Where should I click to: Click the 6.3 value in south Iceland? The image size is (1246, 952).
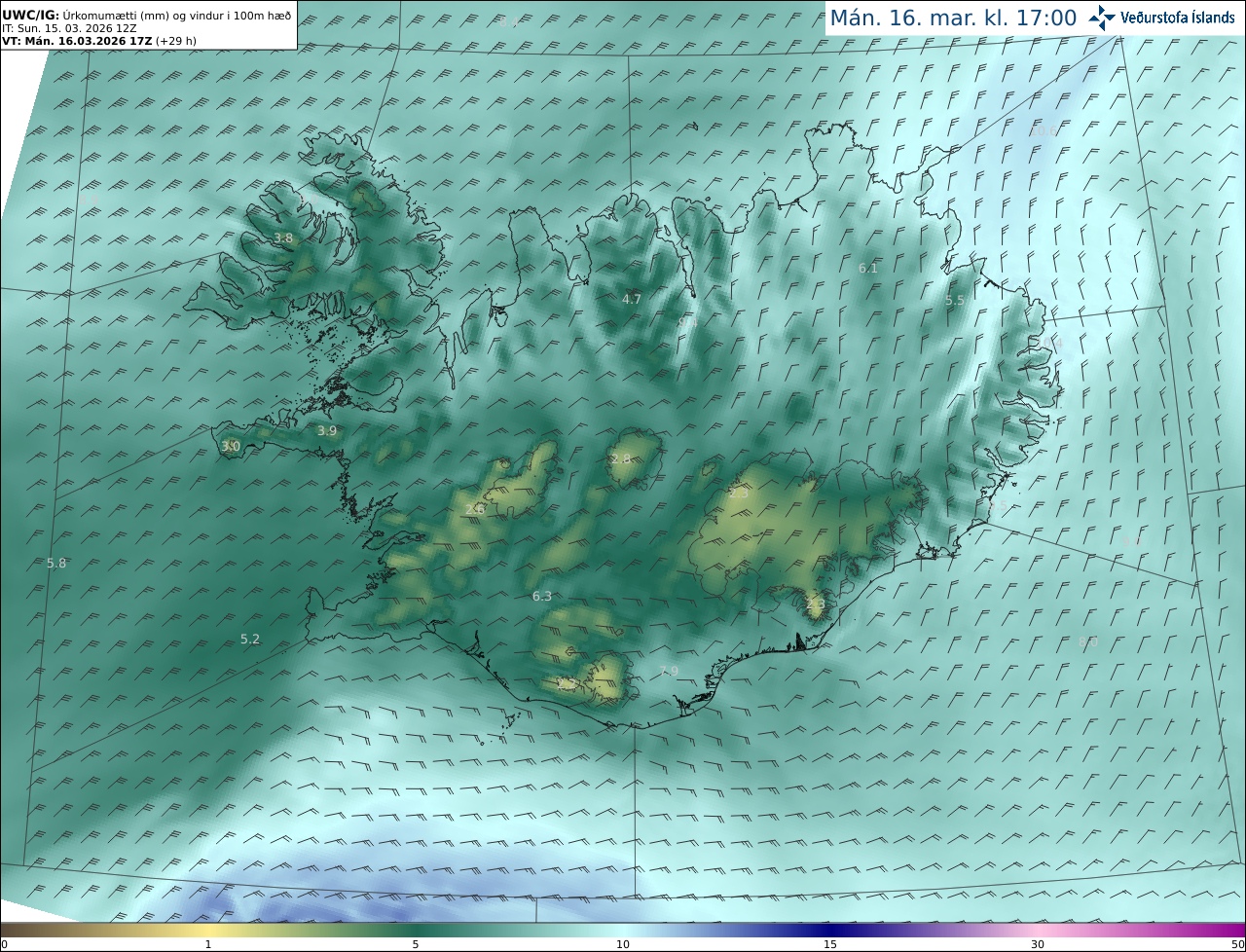pyautogui.click(x=542, y=596)
